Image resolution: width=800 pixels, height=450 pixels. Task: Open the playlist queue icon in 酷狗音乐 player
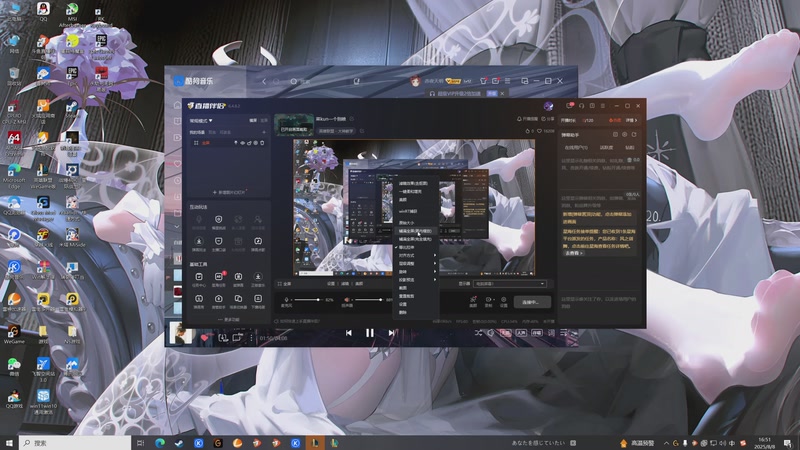pyautogui.click(x=564, y=333)
